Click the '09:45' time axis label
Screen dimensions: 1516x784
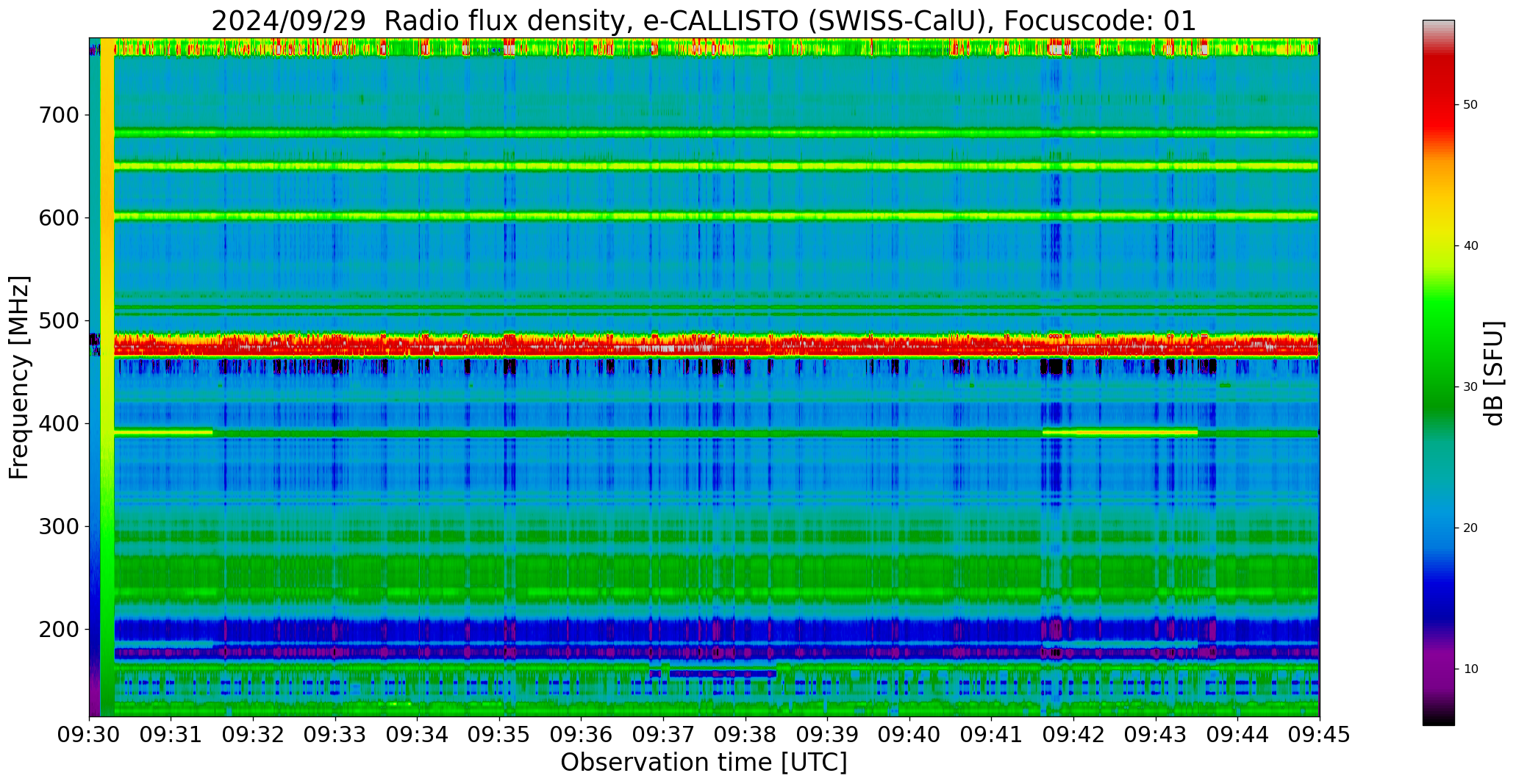coord(1319,734)
